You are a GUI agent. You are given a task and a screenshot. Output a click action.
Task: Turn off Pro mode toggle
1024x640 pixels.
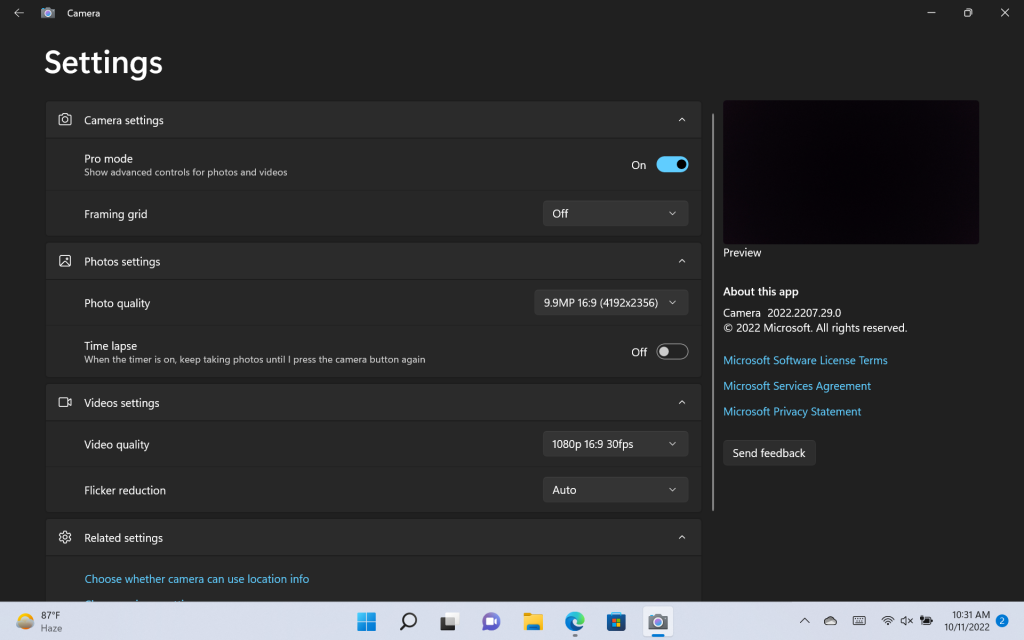pos(672,165)
